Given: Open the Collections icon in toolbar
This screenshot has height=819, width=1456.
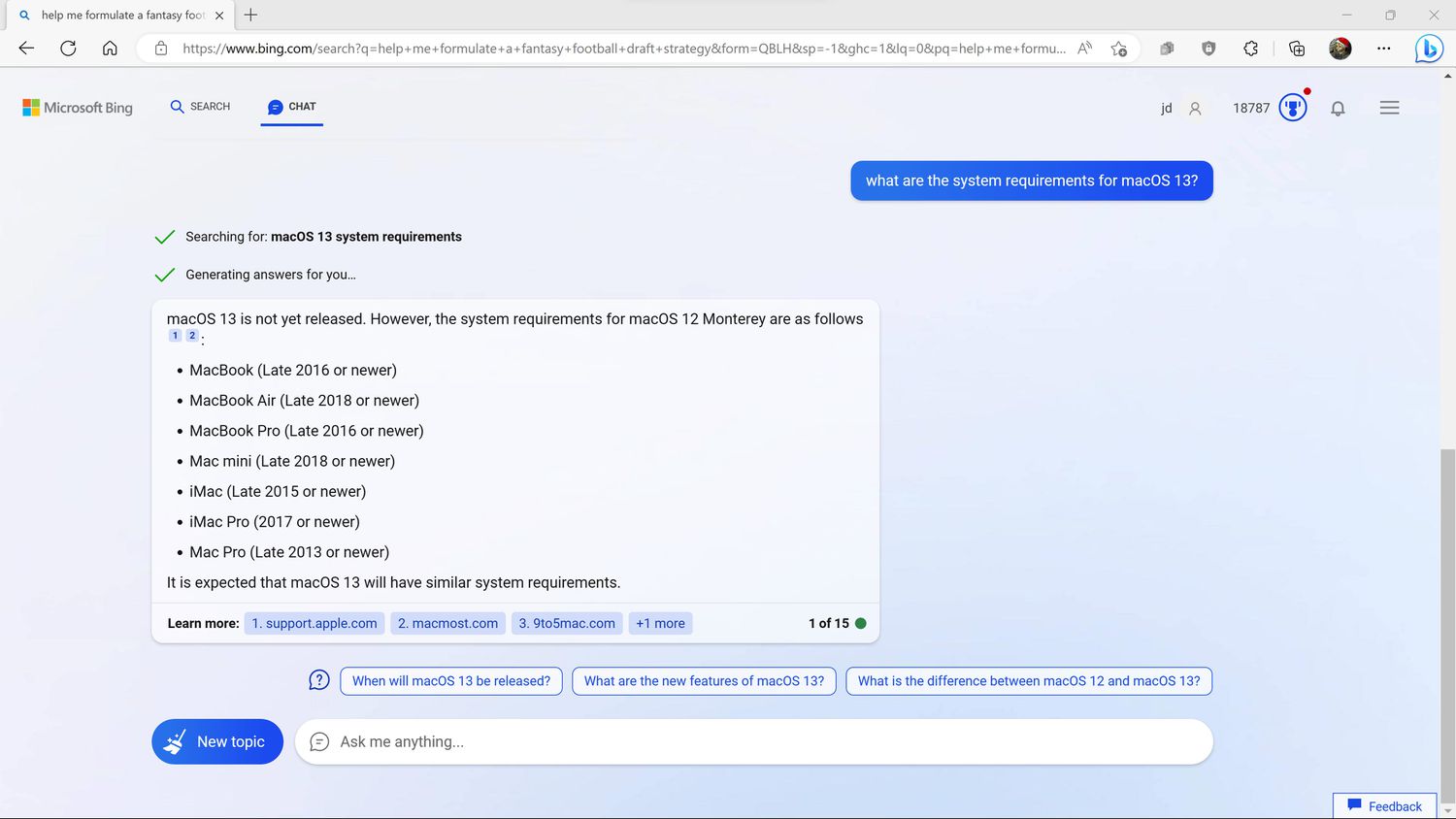Looking at the screenshot, I should [x=1296, y=49].
